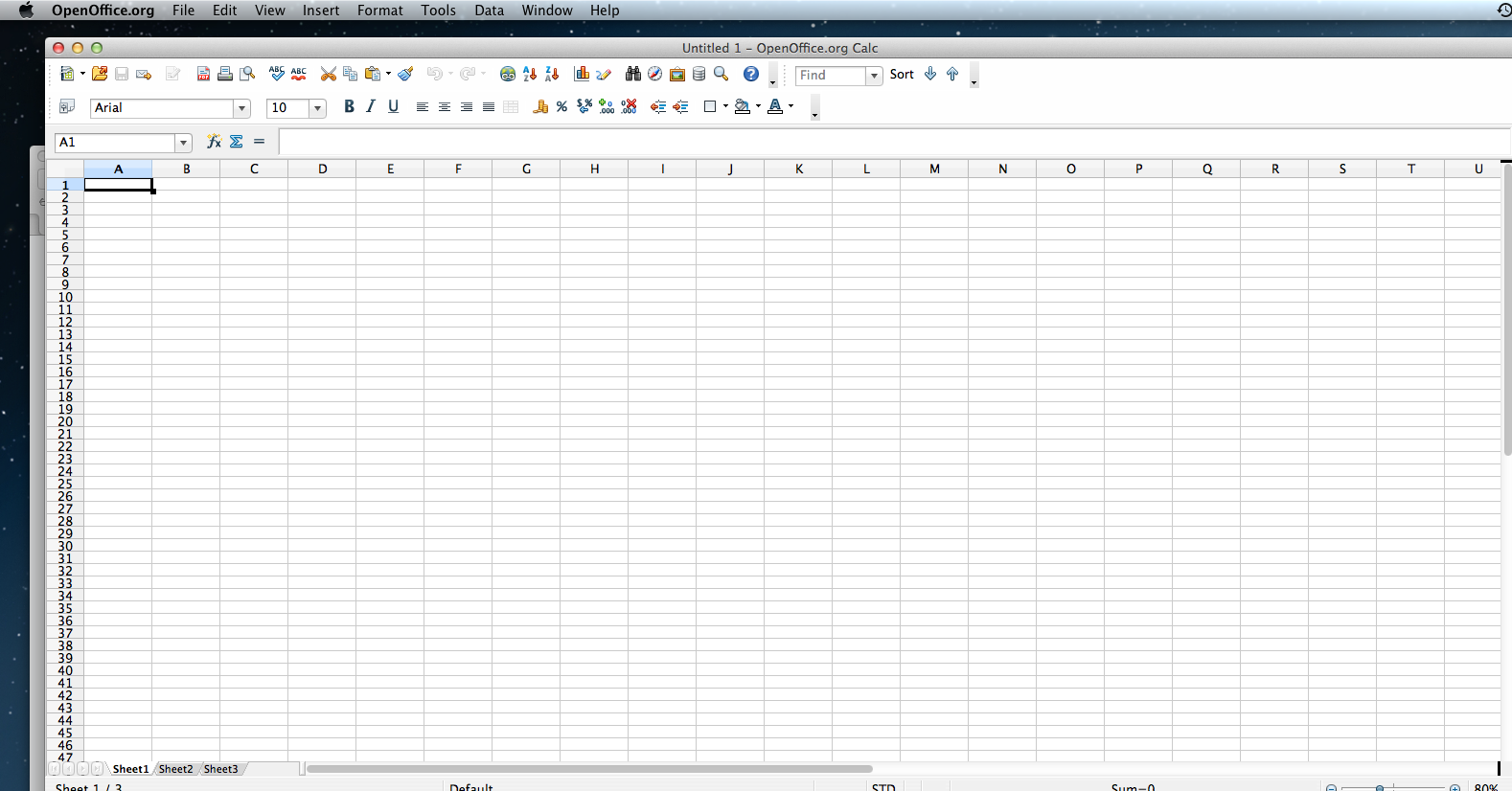Open Page Preview
This screenshot has height=791, width=1512.
pos(247,74)
